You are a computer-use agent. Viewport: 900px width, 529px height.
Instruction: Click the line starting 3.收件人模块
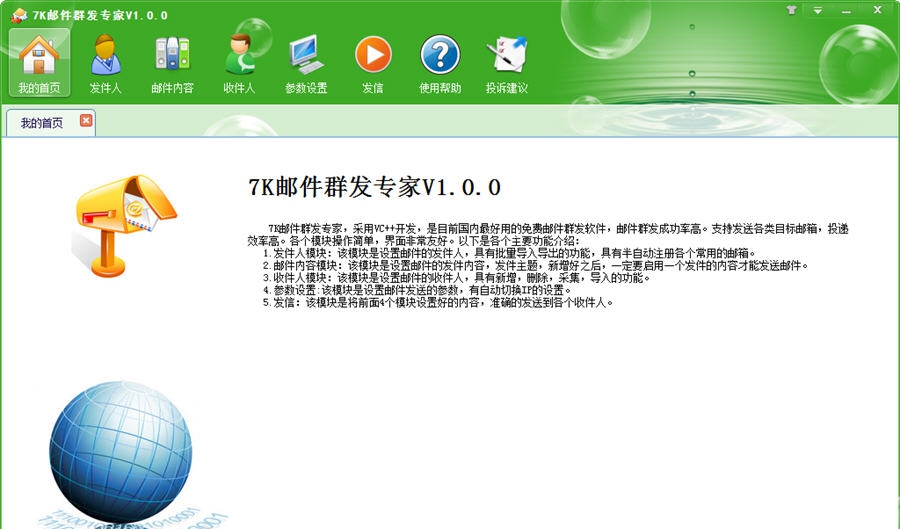click(x=456, y=278)
